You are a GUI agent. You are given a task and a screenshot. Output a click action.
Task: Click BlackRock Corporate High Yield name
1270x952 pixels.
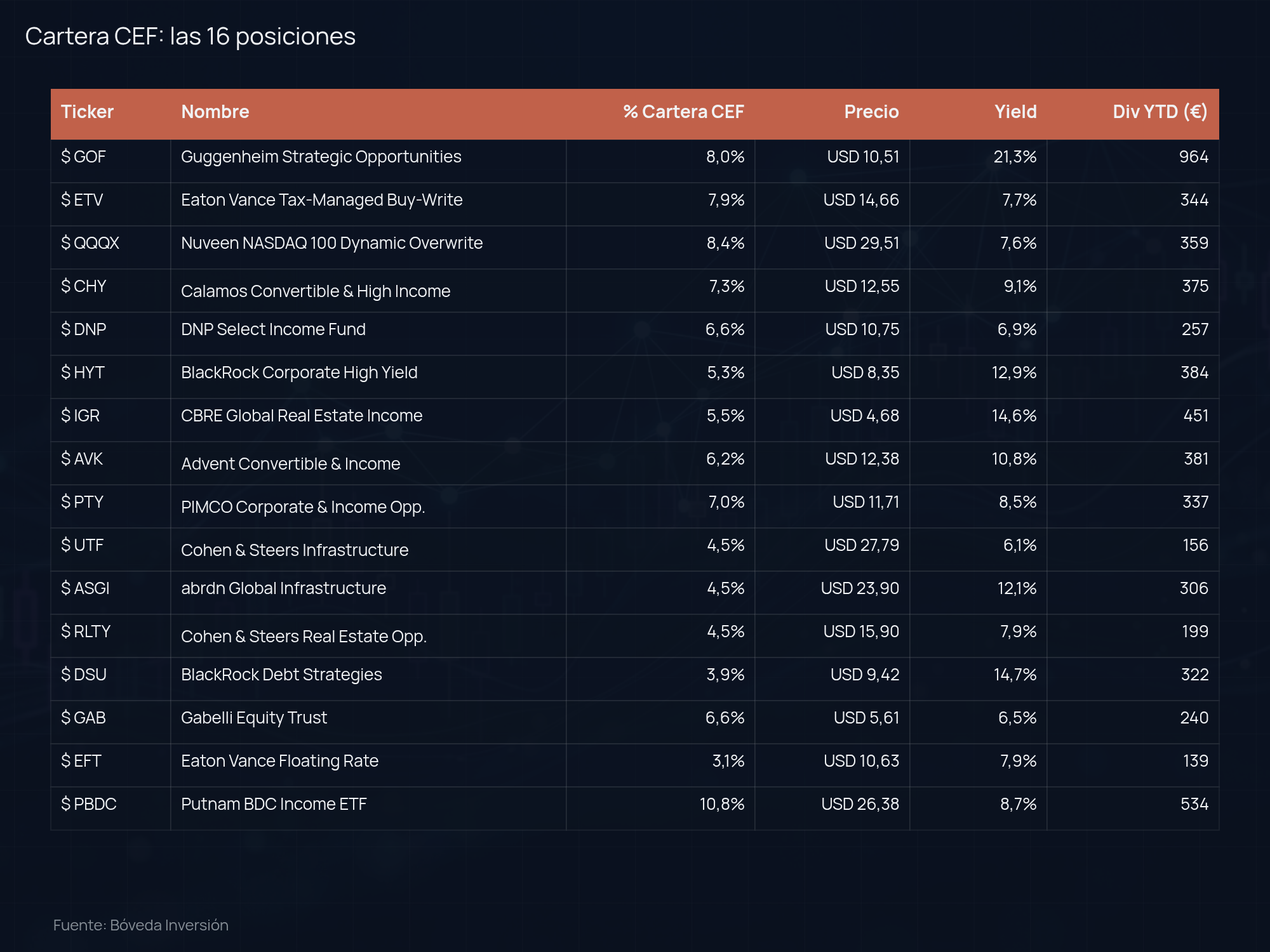(299, 373)
